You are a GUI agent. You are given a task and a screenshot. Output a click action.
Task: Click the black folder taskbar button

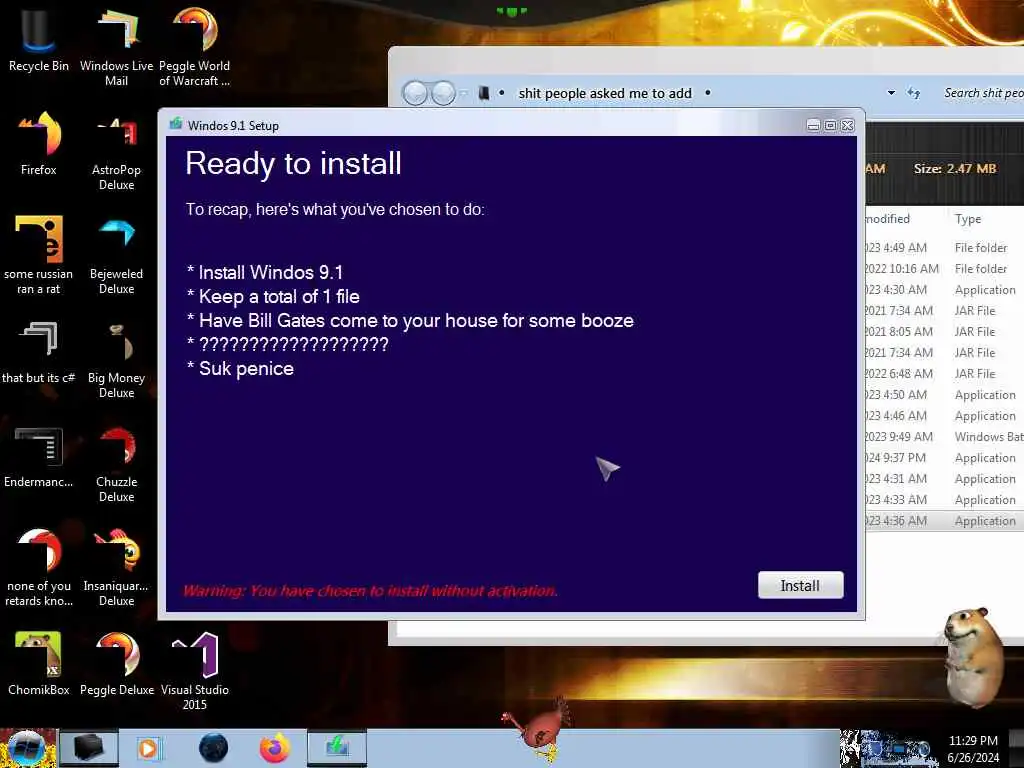(x=89, y=748)
